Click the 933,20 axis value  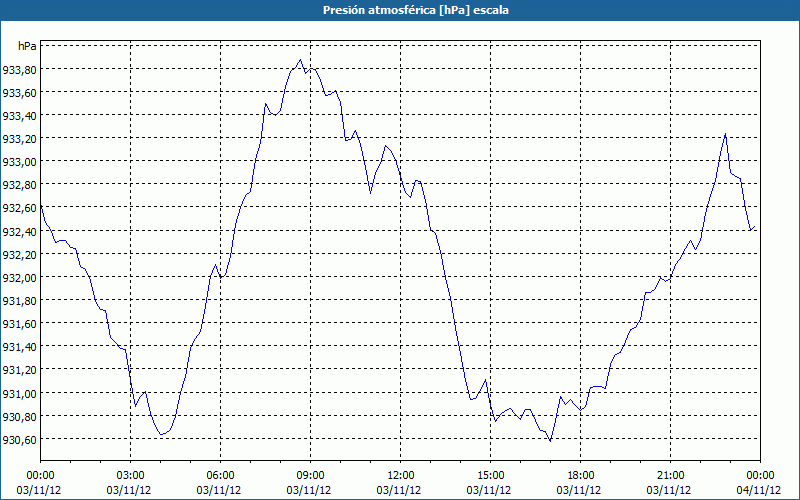click(19, 139)
